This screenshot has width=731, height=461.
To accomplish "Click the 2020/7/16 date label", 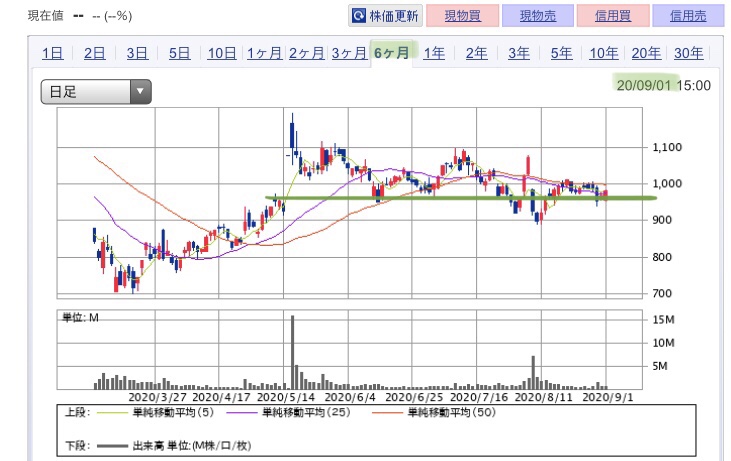I will click(479, 397).
